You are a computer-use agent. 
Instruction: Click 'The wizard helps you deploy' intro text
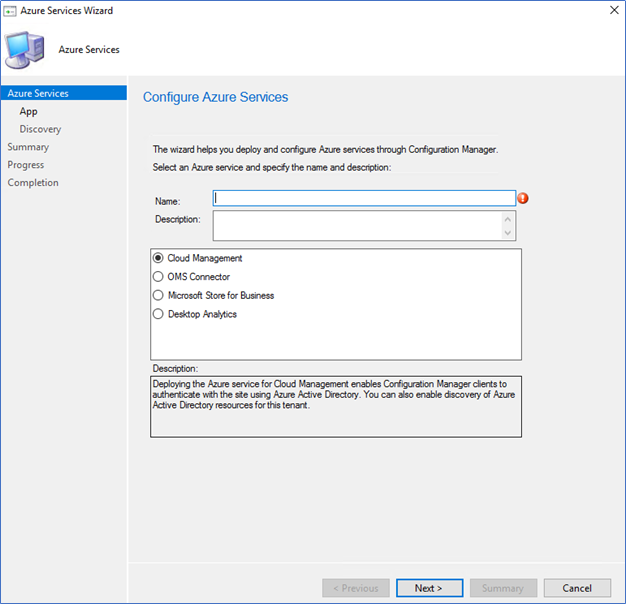(325, 149)
